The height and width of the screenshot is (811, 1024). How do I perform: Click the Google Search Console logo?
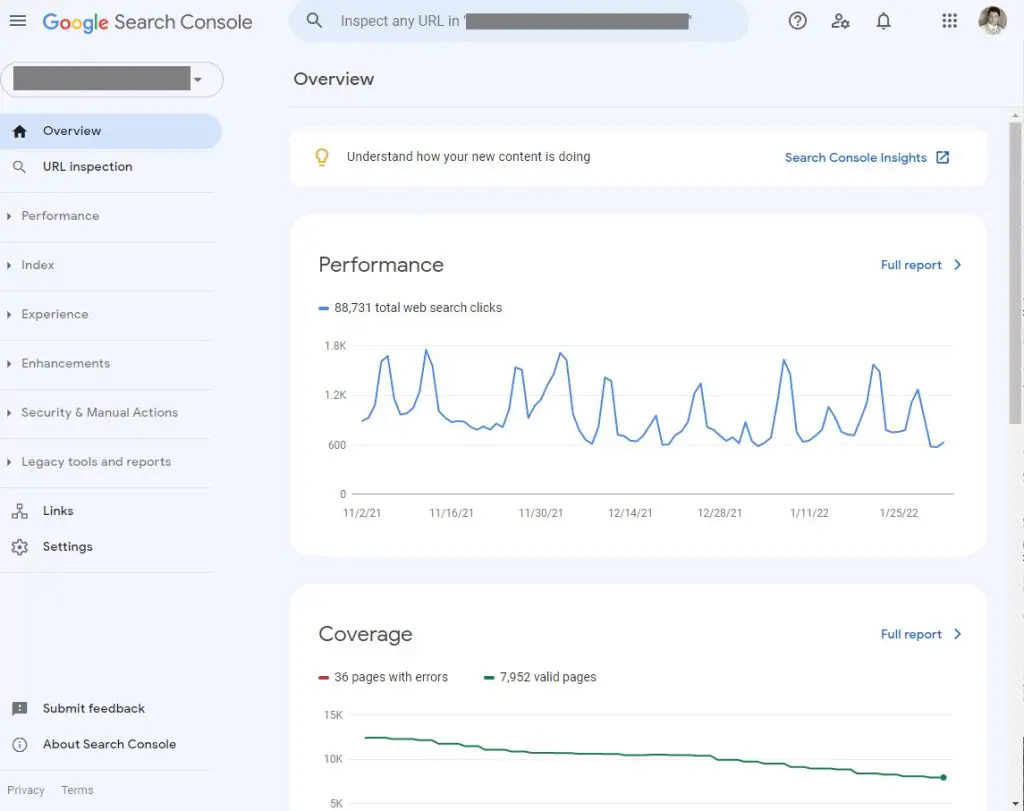coord(147,22)
